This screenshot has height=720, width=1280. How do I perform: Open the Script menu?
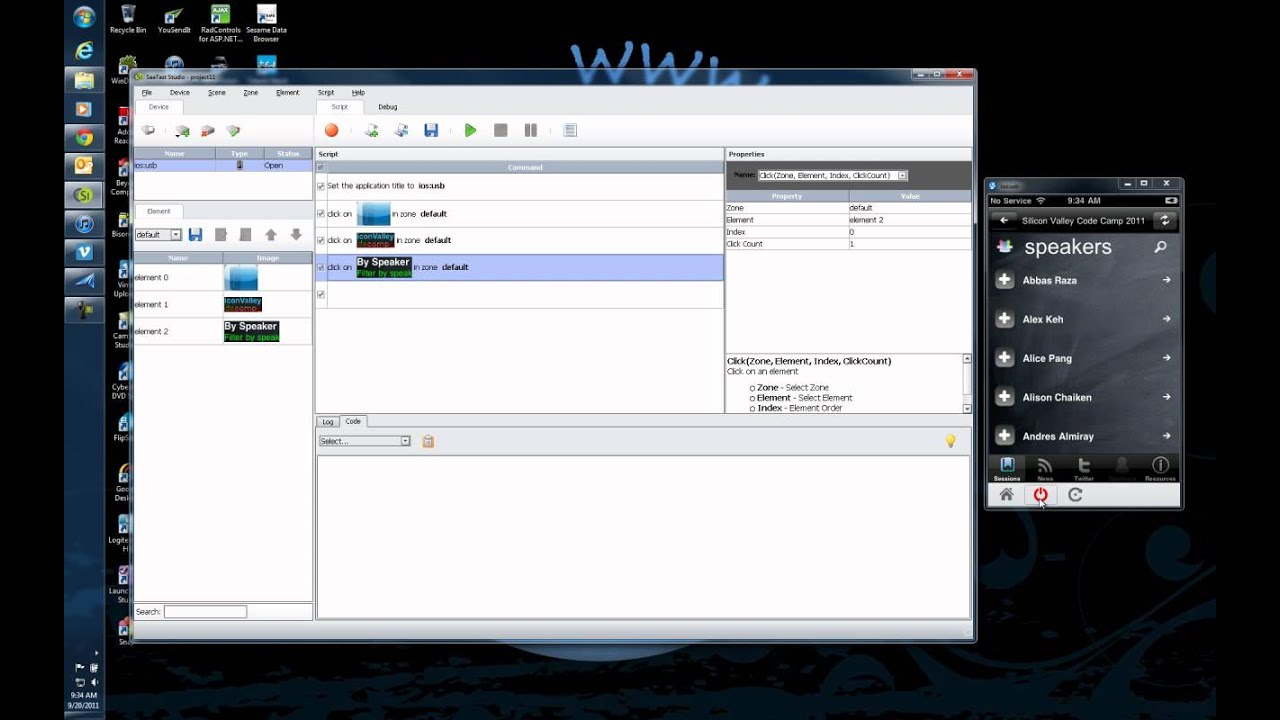(326, 92)
